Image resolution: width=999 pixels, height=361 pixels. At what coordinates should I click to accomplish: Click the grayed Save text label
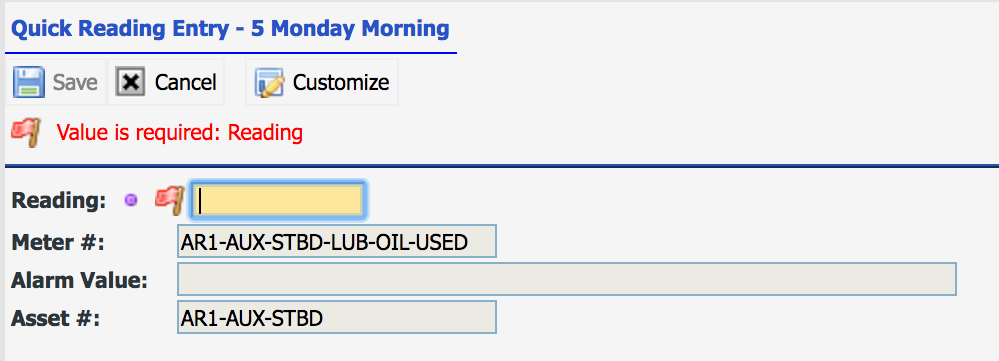(x=75, y=83)
